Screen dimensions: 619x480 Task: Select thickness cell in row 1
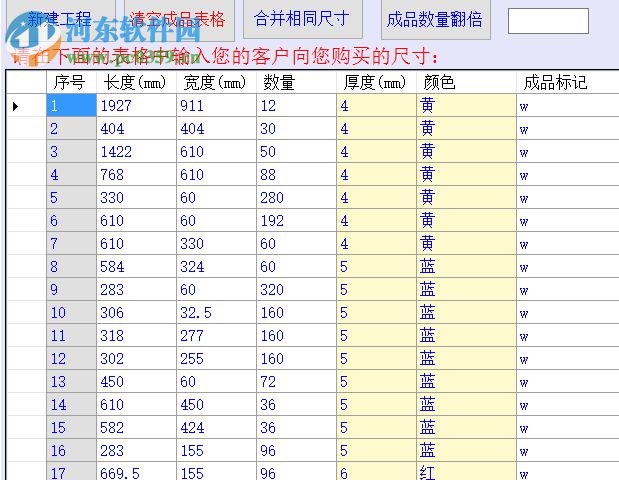click(377, 106)
